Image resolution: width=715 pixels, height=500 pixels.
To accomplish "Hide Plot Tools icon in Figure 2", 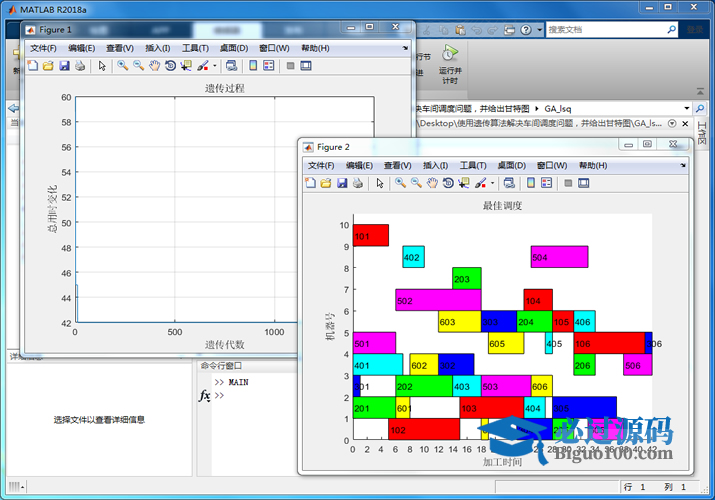I will click(568, 183).
